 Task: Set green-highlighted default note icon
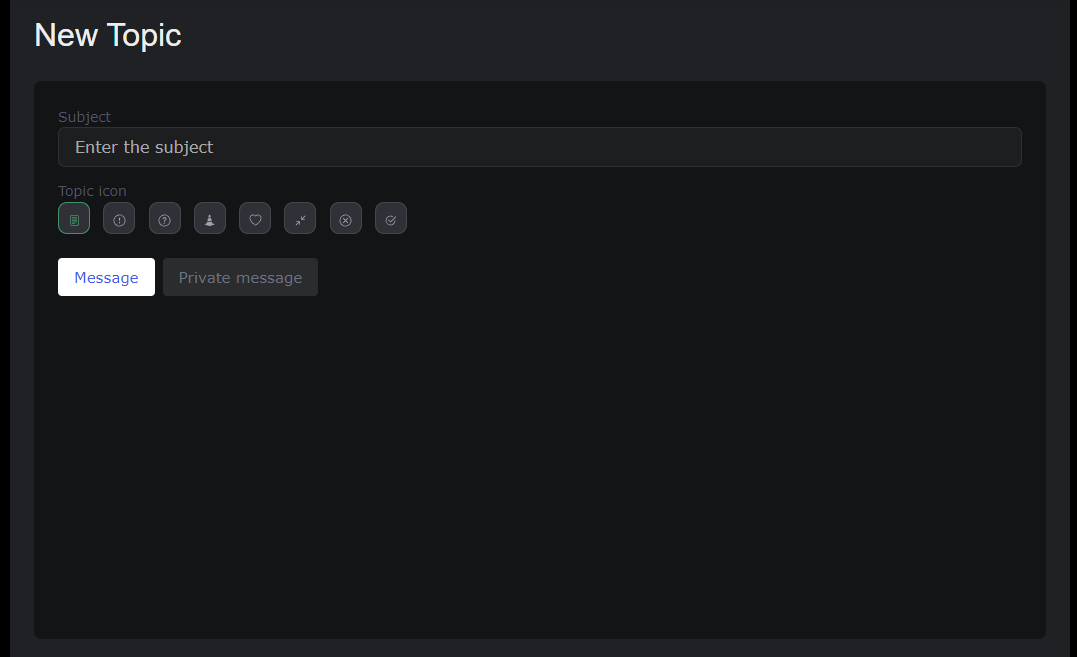[x=74, y=218]
